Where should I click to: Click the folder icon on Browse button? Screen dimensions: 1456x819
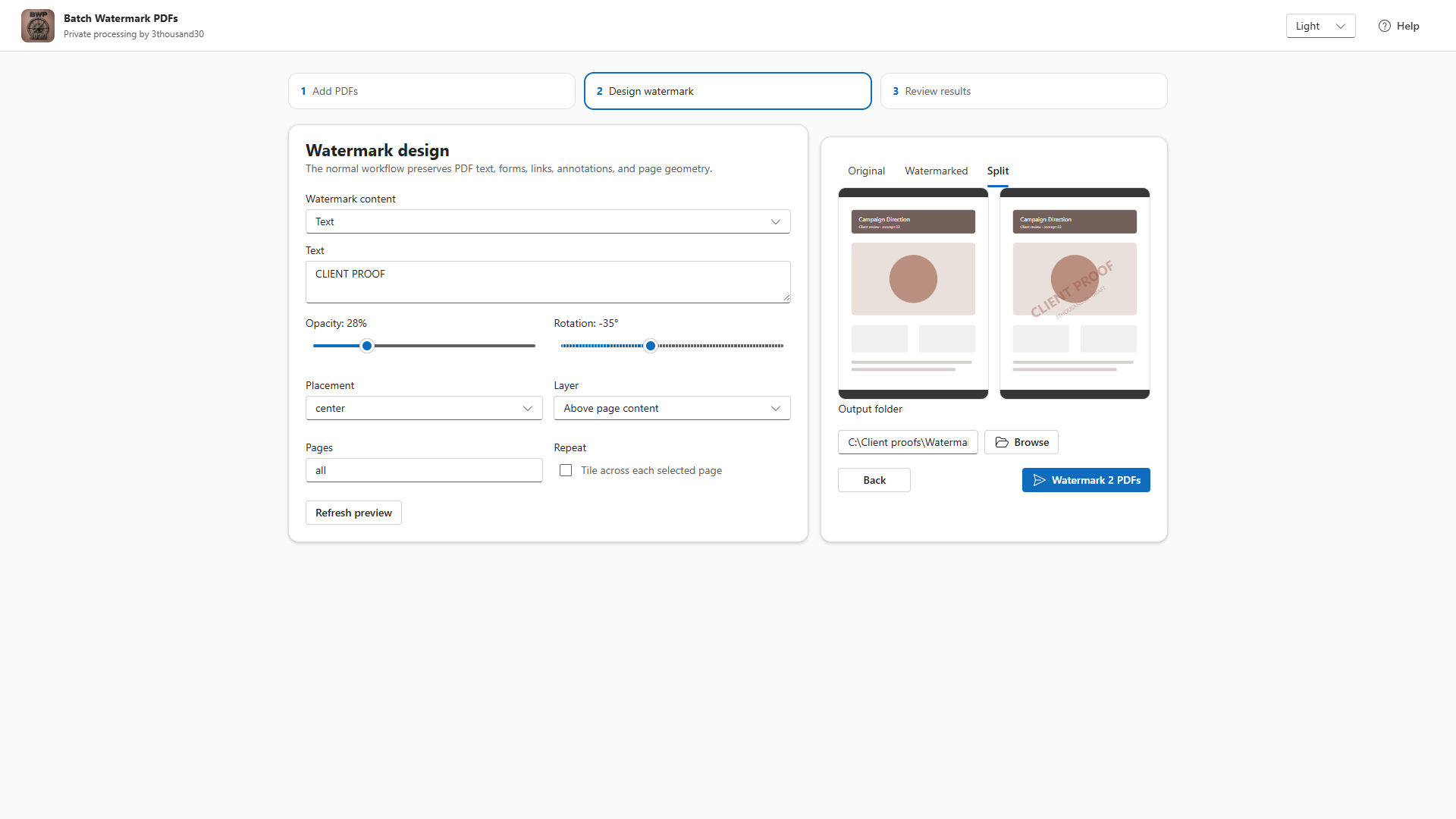[1002, 442]
